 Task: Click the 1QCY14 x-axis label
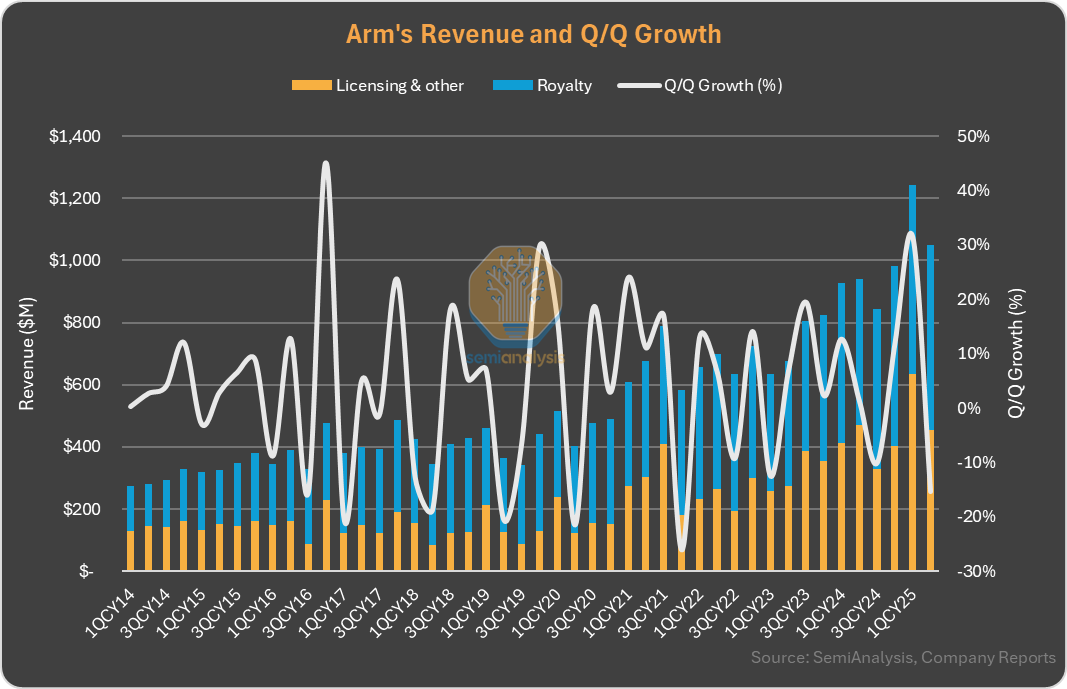[x=111, y=614]
